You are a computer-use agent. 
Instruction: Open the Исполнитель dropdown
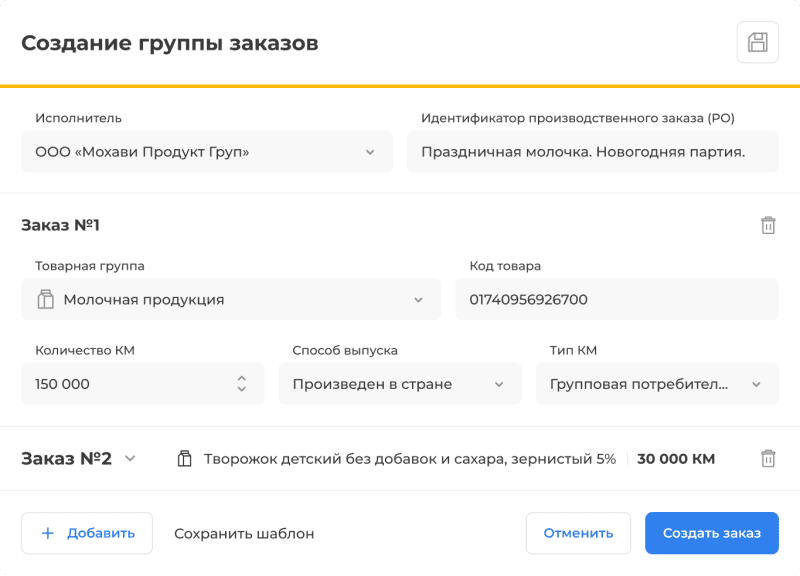pos(371,151)
